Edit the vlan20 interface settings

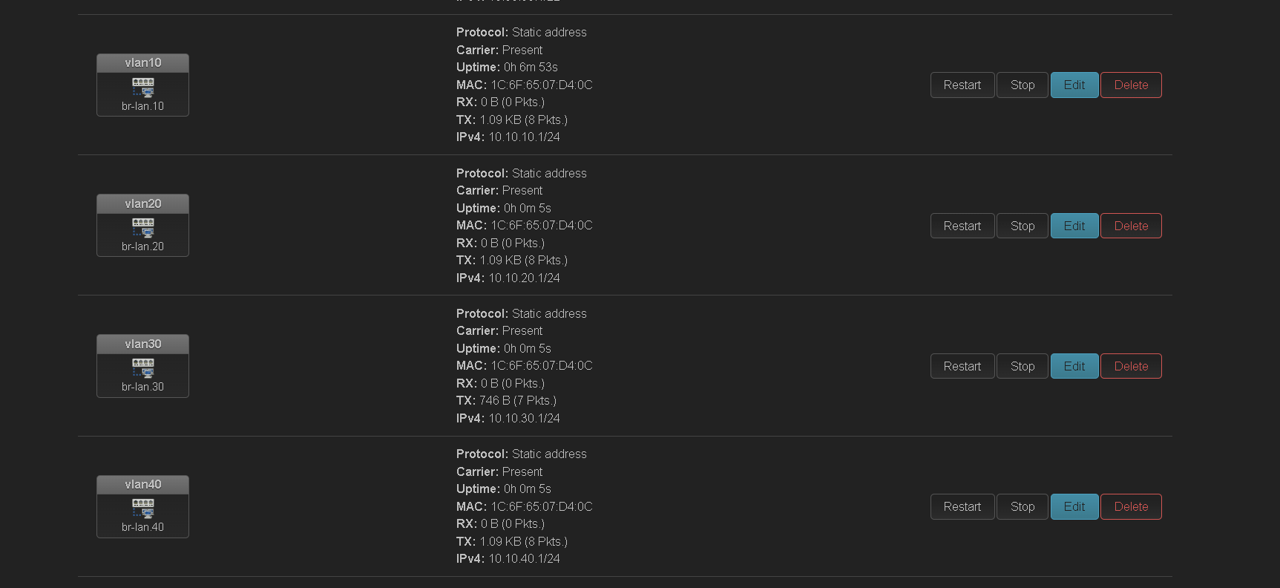pos(1074,226)
